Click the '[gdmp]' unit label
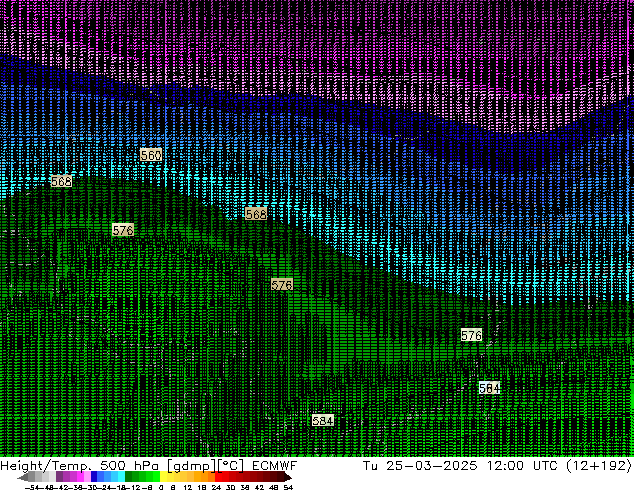This screenshot has height=490, width=634. (x=191, y=466)
